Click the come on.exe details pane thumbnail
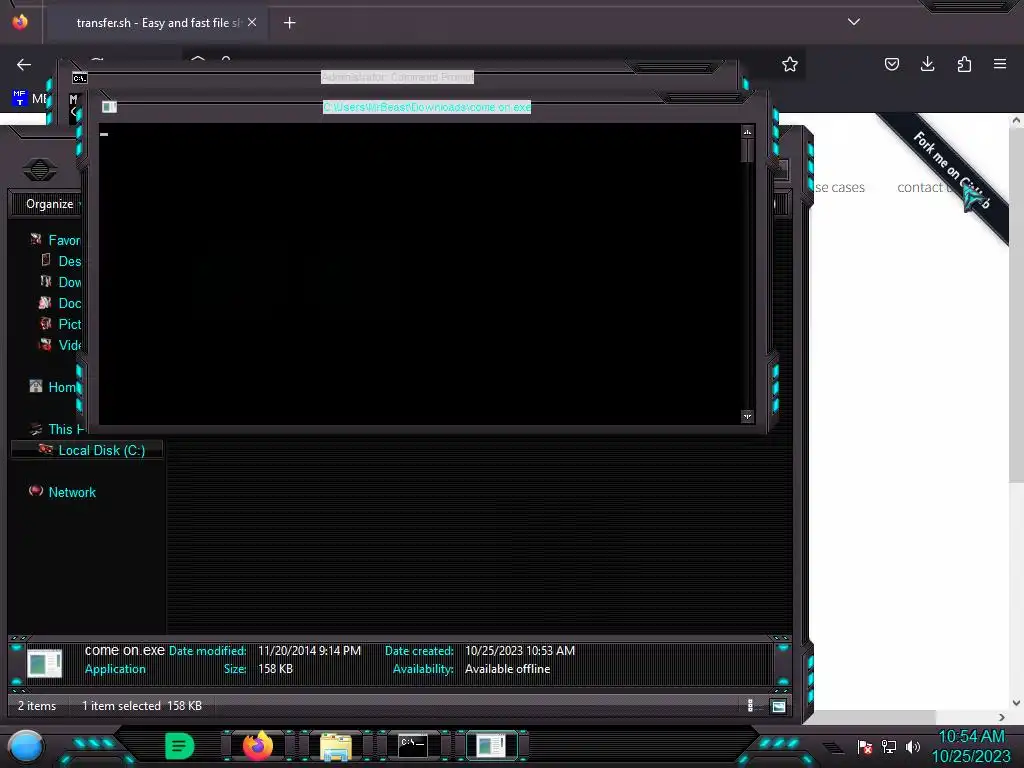Viewport: 1024px width, 768px height. [x=44, y=664]
